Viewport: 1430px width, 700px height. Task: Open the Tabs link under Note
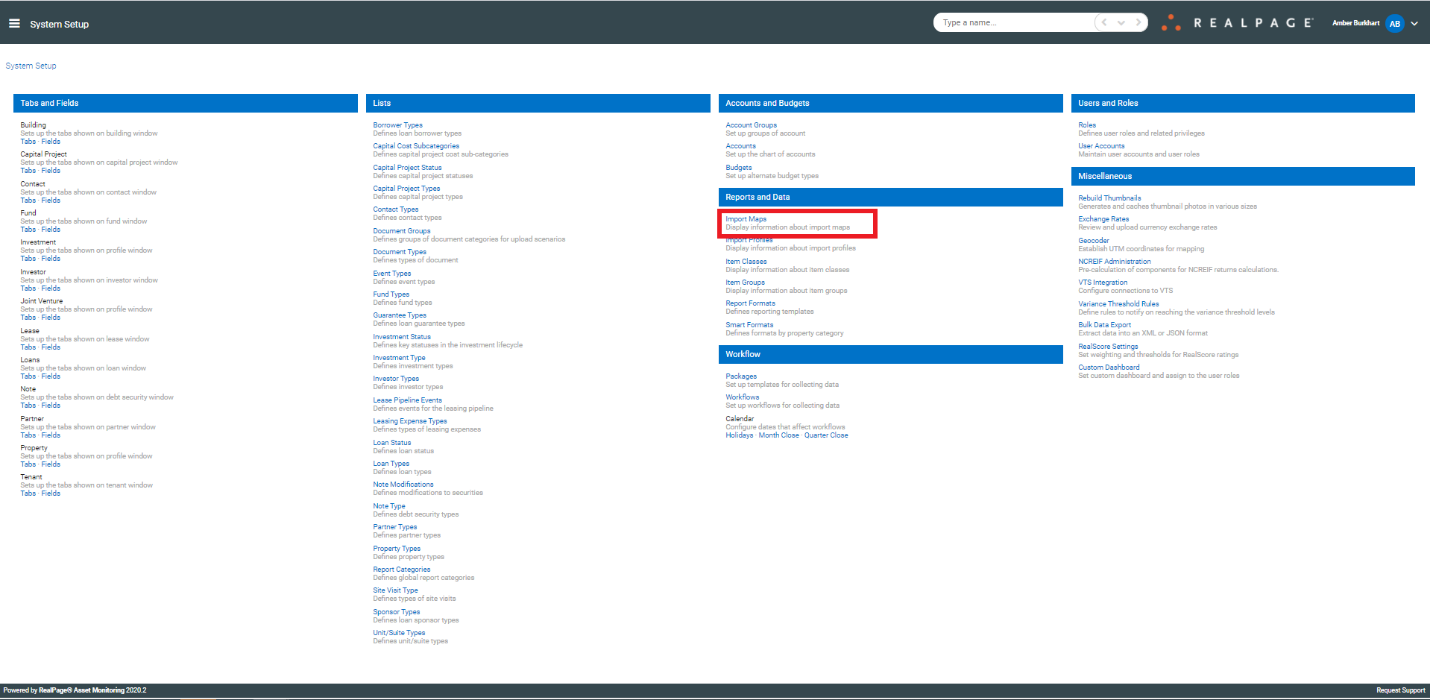[x=28, y=405]
